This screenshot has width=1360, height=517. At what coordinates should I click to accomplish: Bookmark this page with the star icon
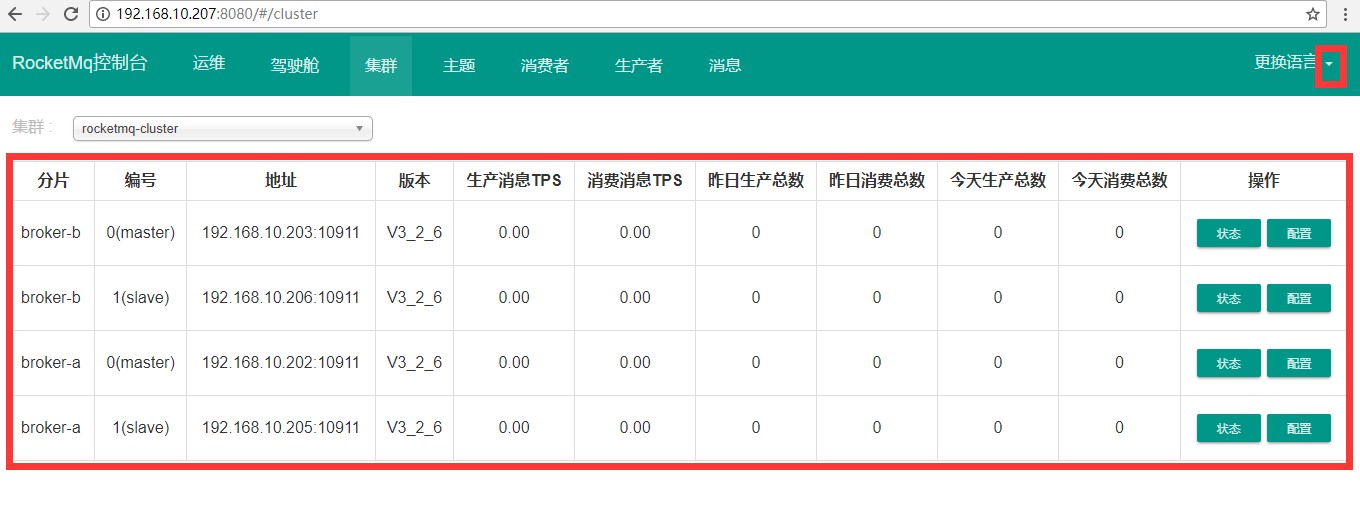pos(1313,15)
